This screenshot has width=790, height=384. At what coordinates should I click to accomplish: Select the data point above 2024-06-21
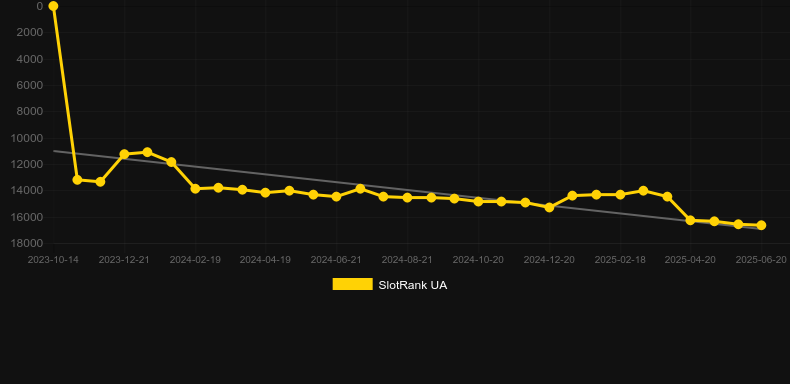[x=337, y=197]
